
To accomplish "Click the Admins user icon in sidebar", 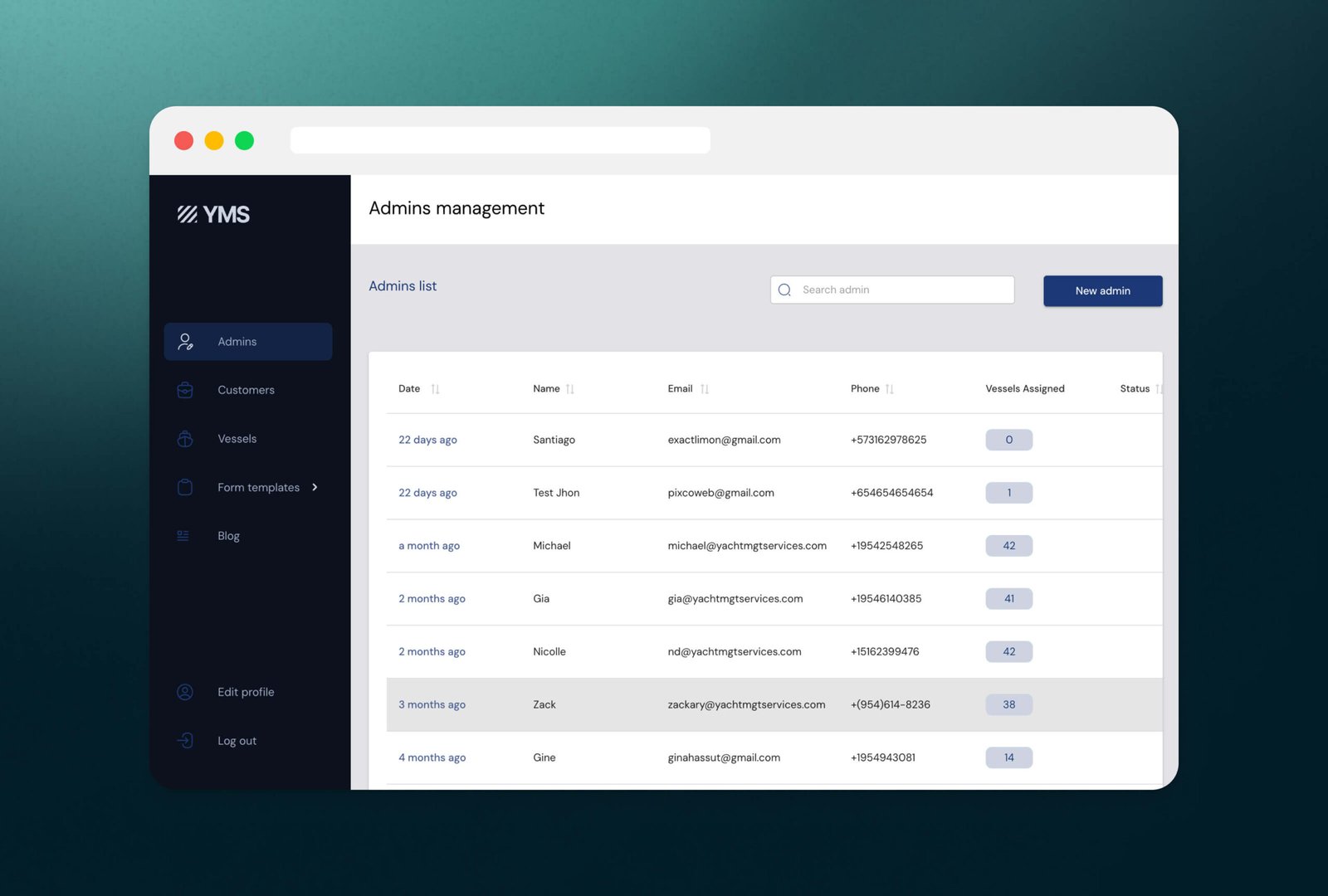I will (185, 342).
